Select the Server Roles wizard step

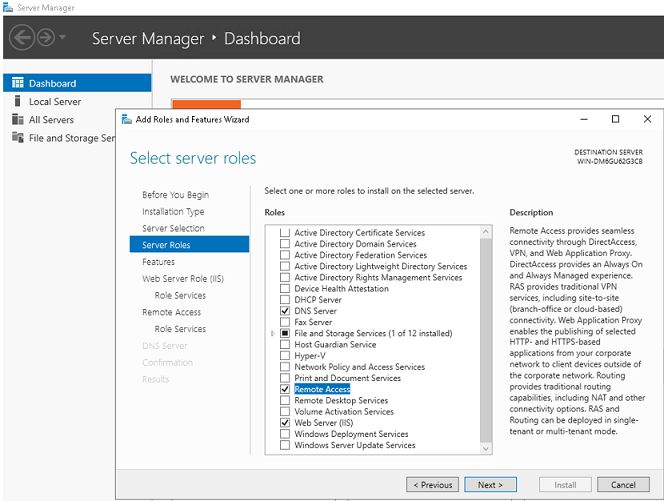[x=189, y=244]
